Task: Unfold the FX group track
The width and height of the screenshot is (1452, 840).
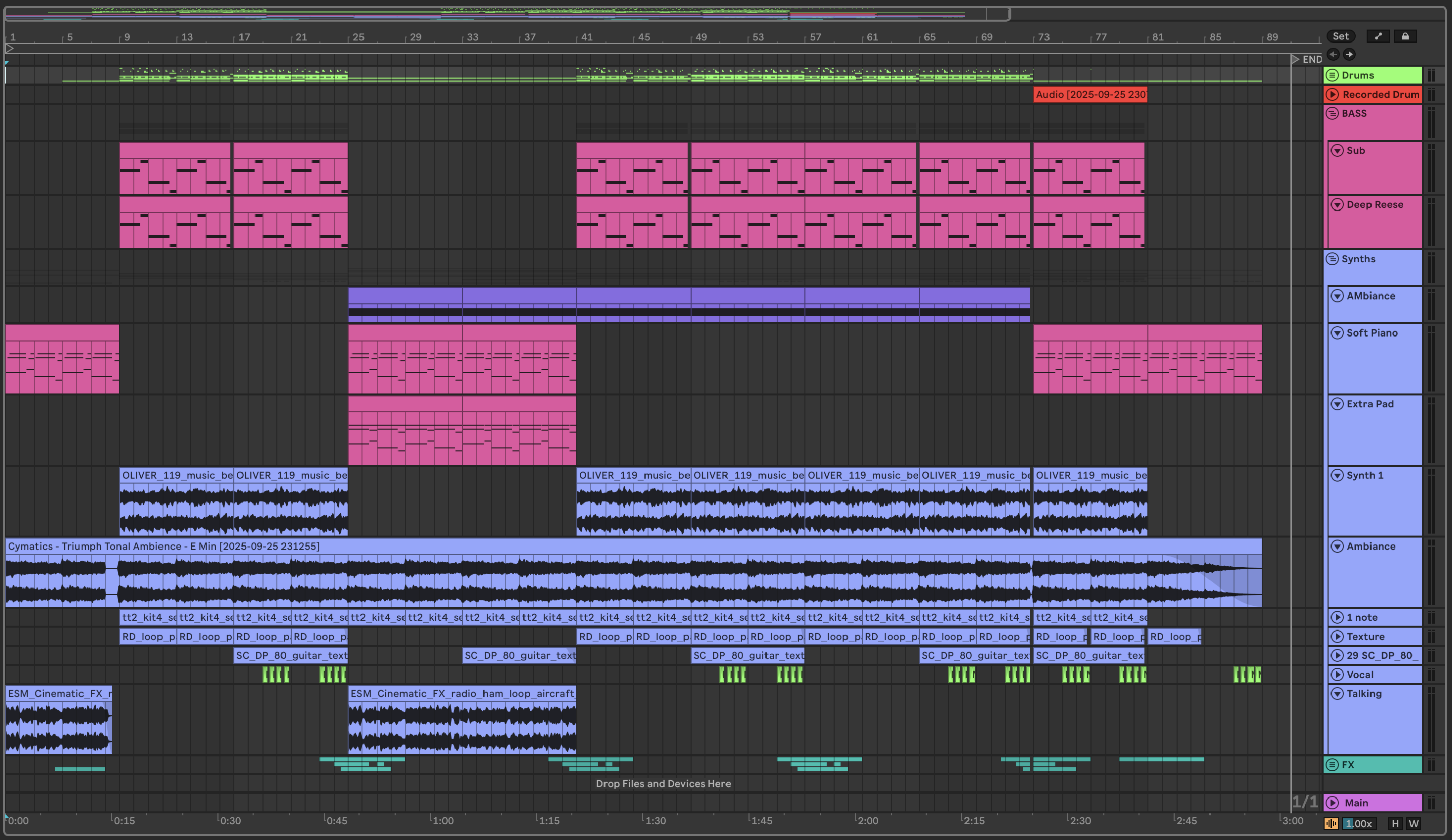Action: [1332, 765]
